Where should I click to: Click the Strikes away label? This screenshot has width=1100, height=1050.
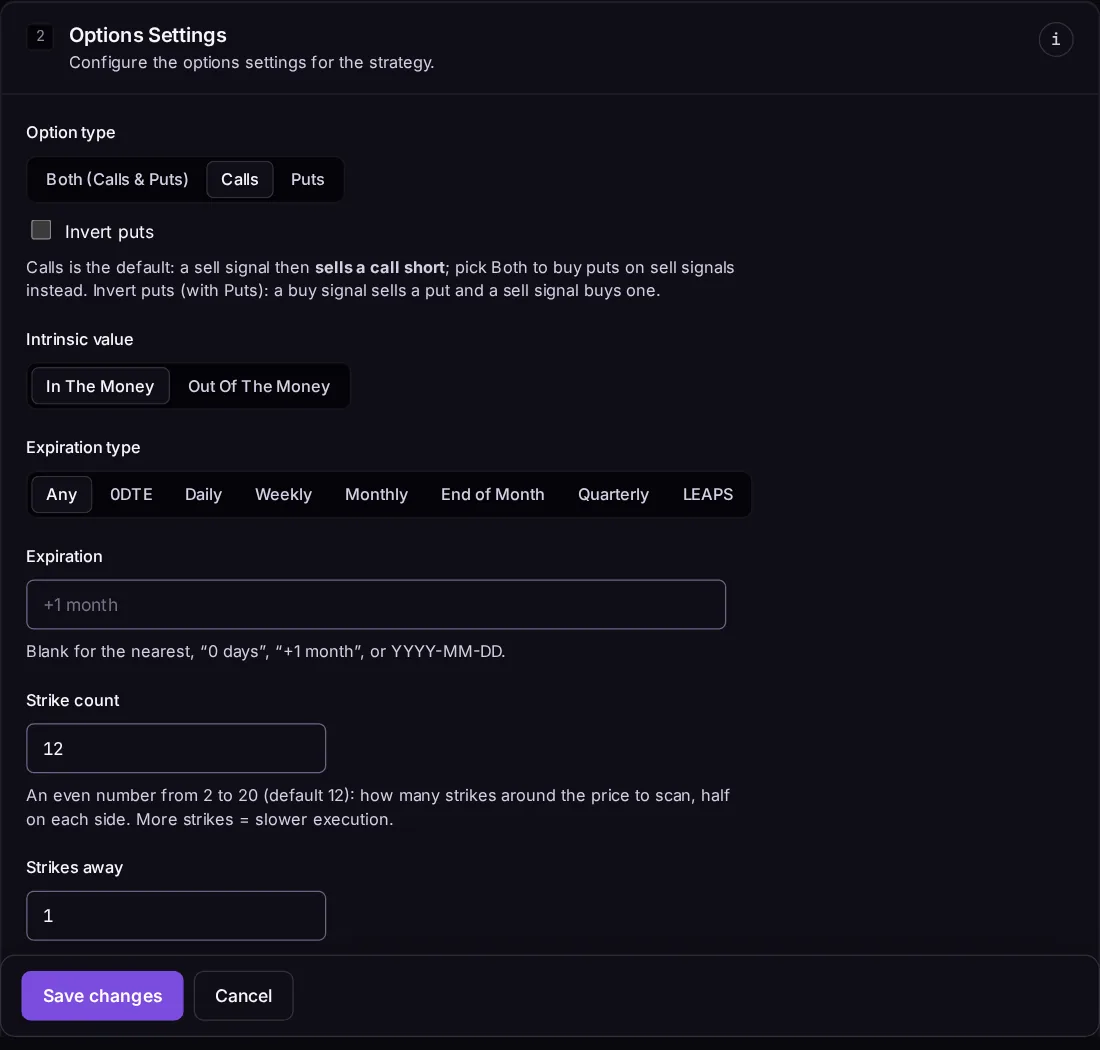(74, 868)
